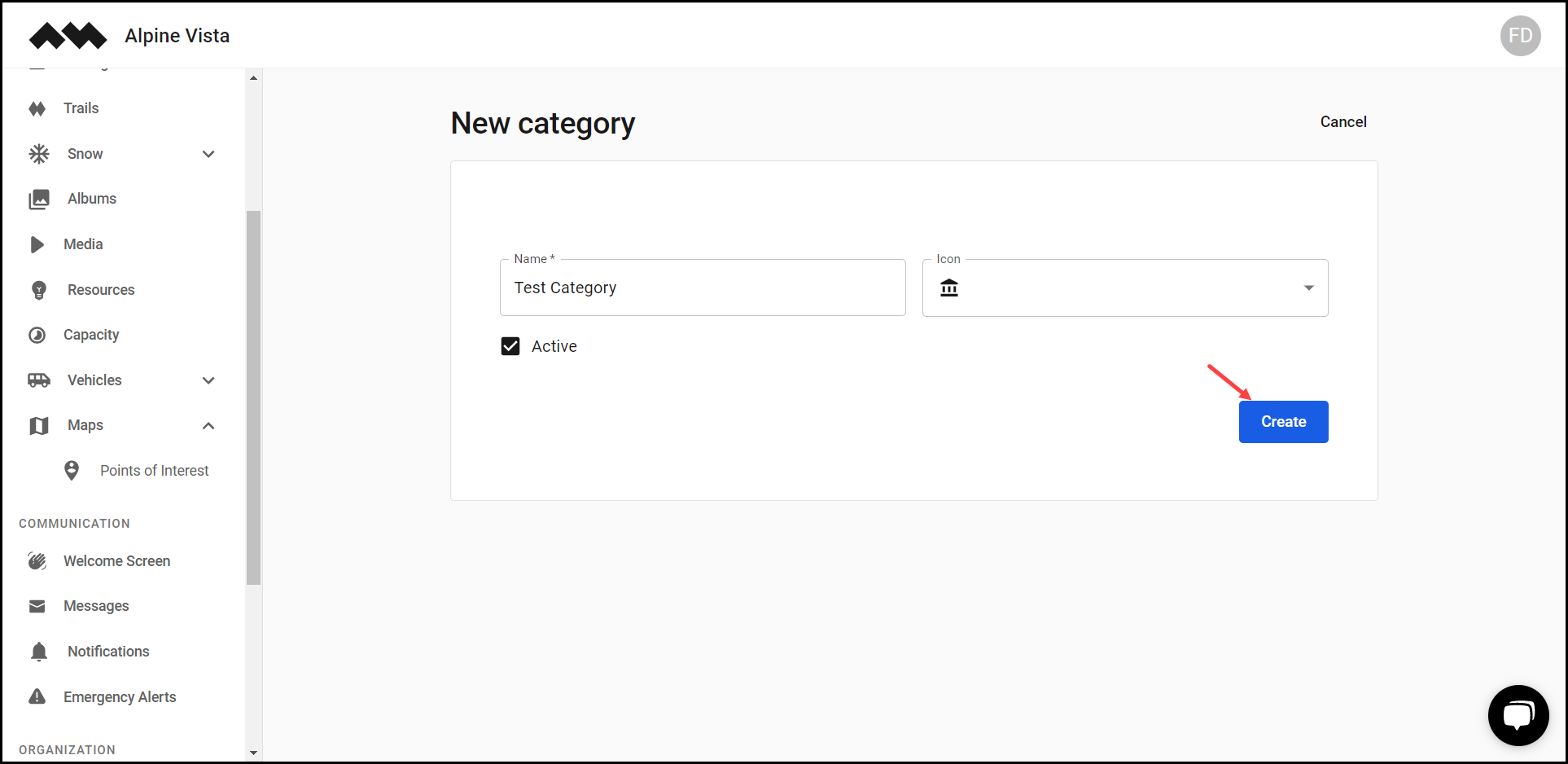Navigate to Messages
Image resolution: width=1568 pixels, height=764 pixels.
click(96, 605)
